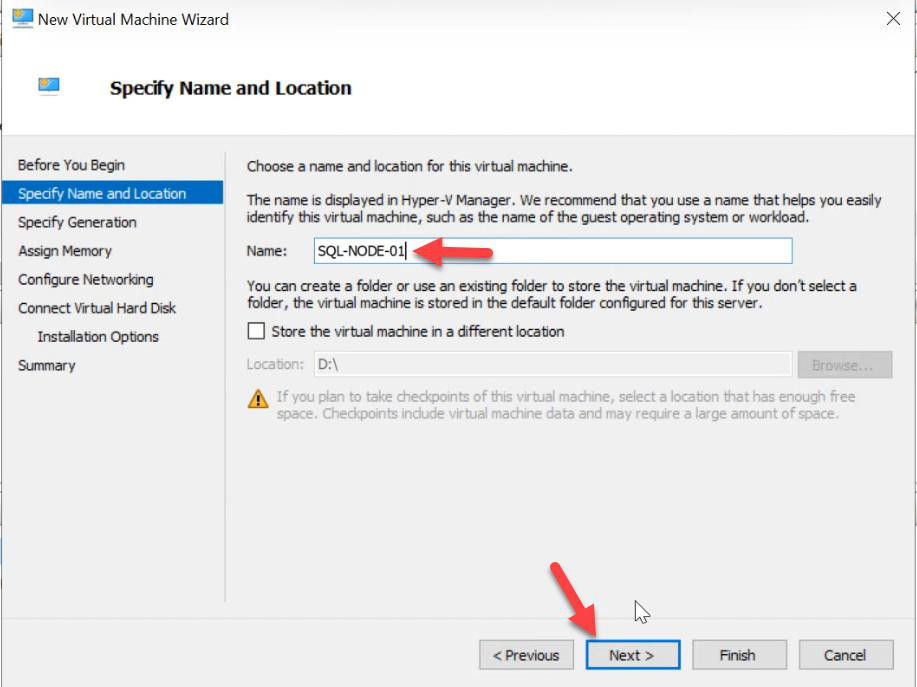Go to the Specify Generation step

(77, 222)
